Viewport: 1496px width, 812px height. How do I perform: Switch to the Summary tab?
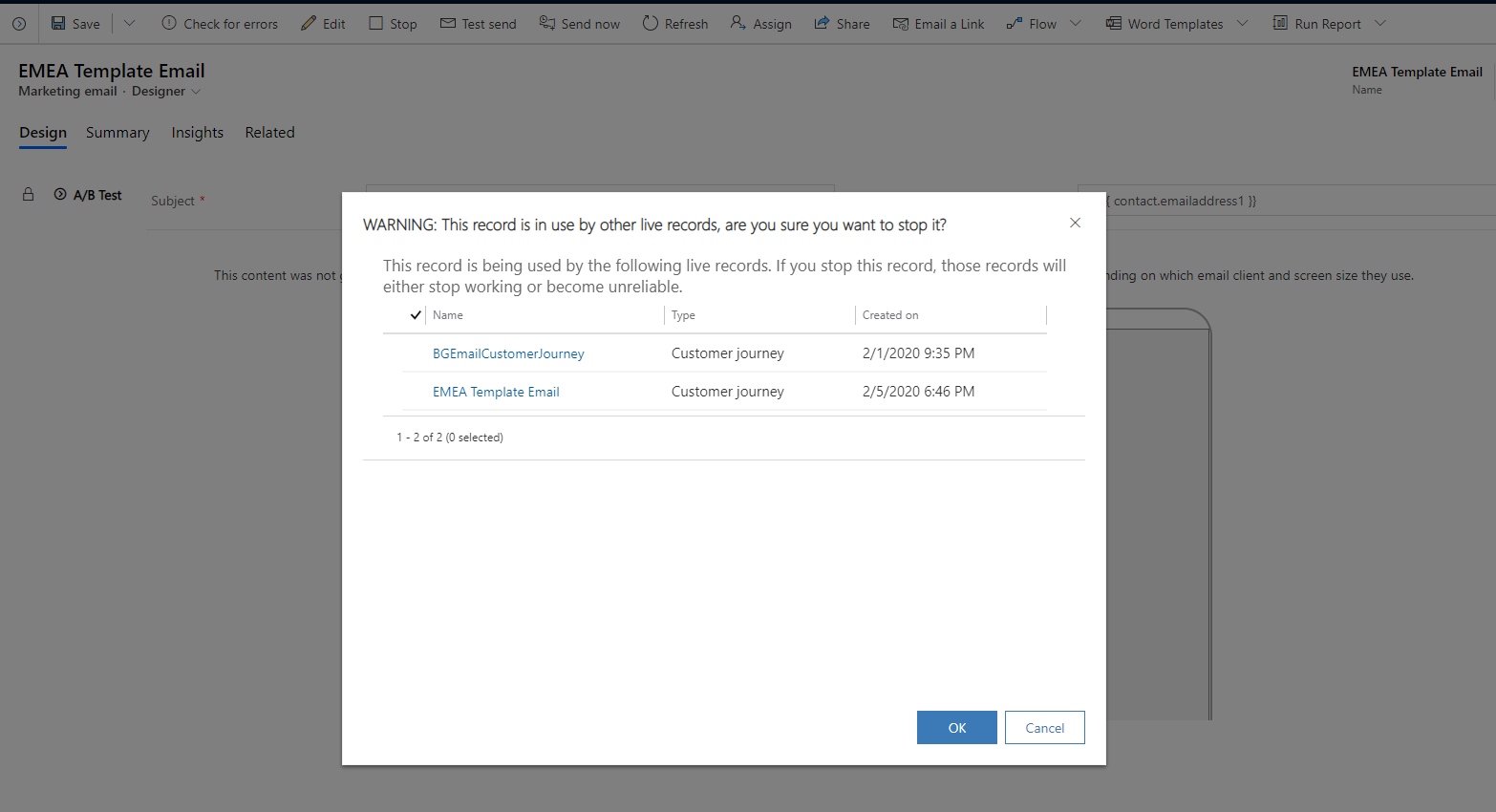tap(118, 133)
